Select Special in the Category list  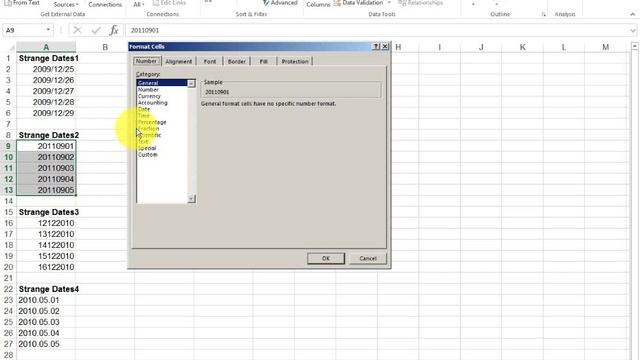point(162,148)
